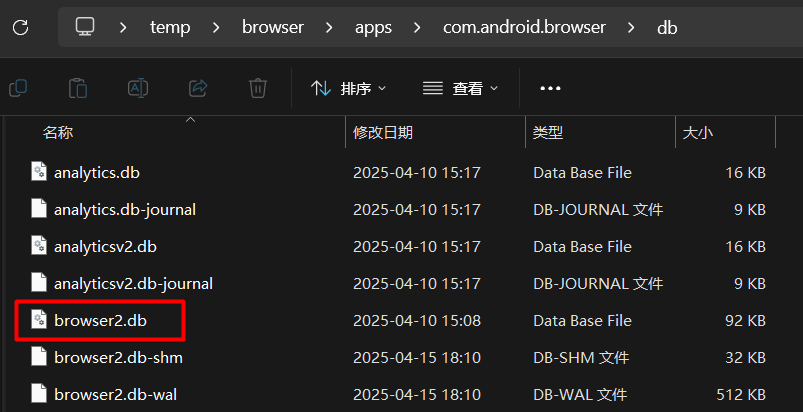The width and height of the screenshot is (803, 412).
Task: Expand chevron after com.android.browser breadcrumb
Action: pos(631,27)
